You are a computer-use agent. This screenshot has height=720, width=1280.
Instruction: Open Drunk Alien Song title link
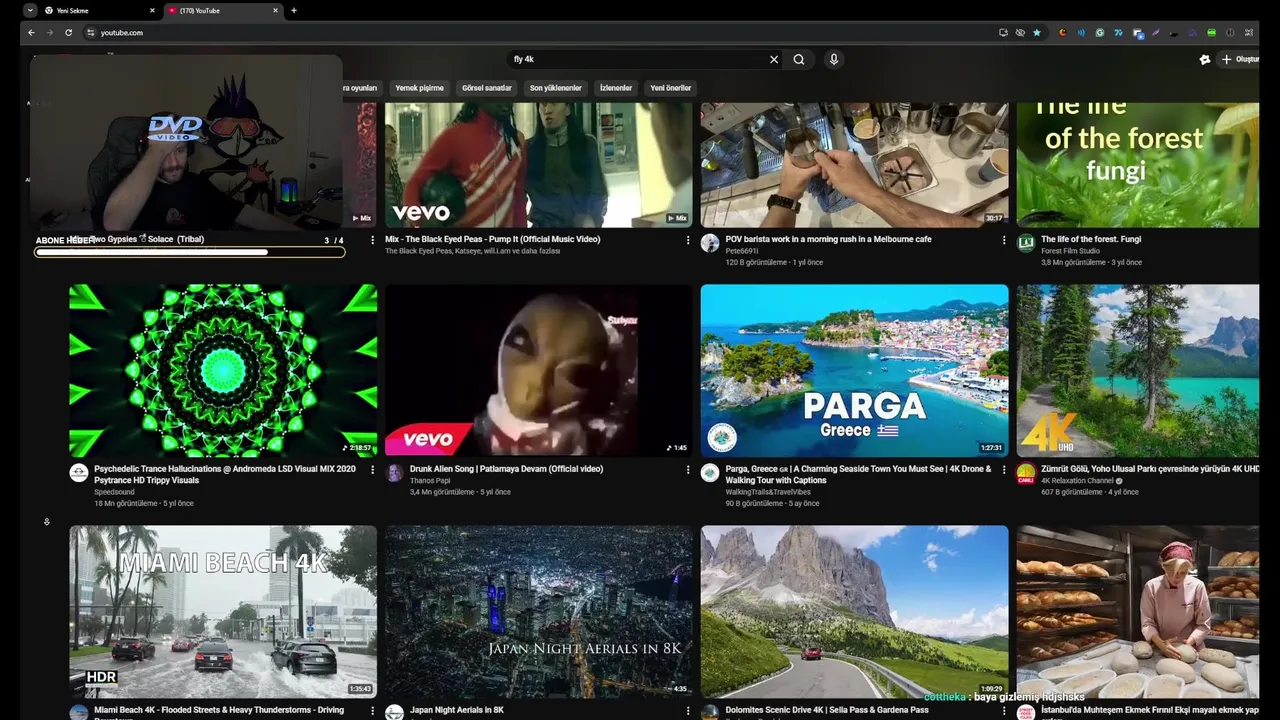506,468
